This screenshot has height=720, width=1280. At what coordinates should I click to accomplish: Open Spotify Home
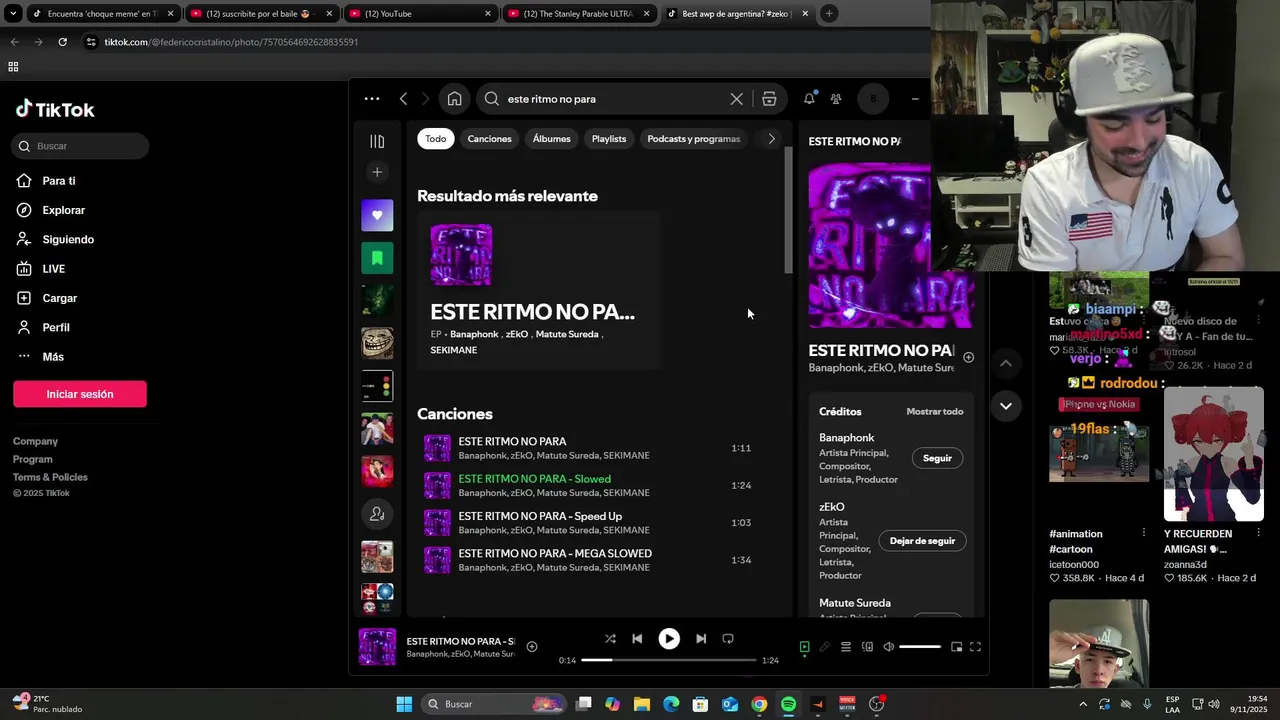coord(454,99)
